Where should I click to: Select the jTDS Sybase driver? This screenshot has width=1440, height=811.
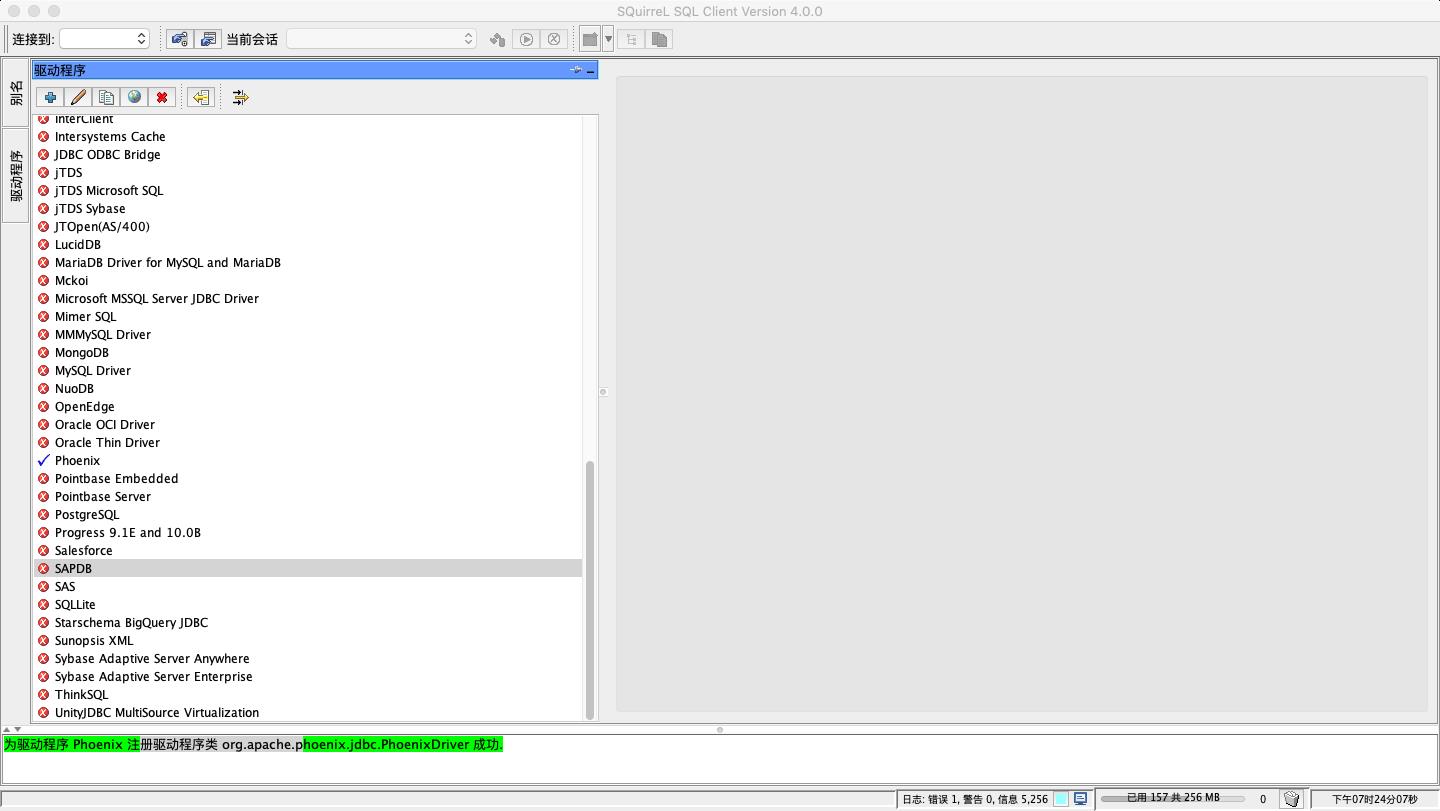(x=308, y=208)
